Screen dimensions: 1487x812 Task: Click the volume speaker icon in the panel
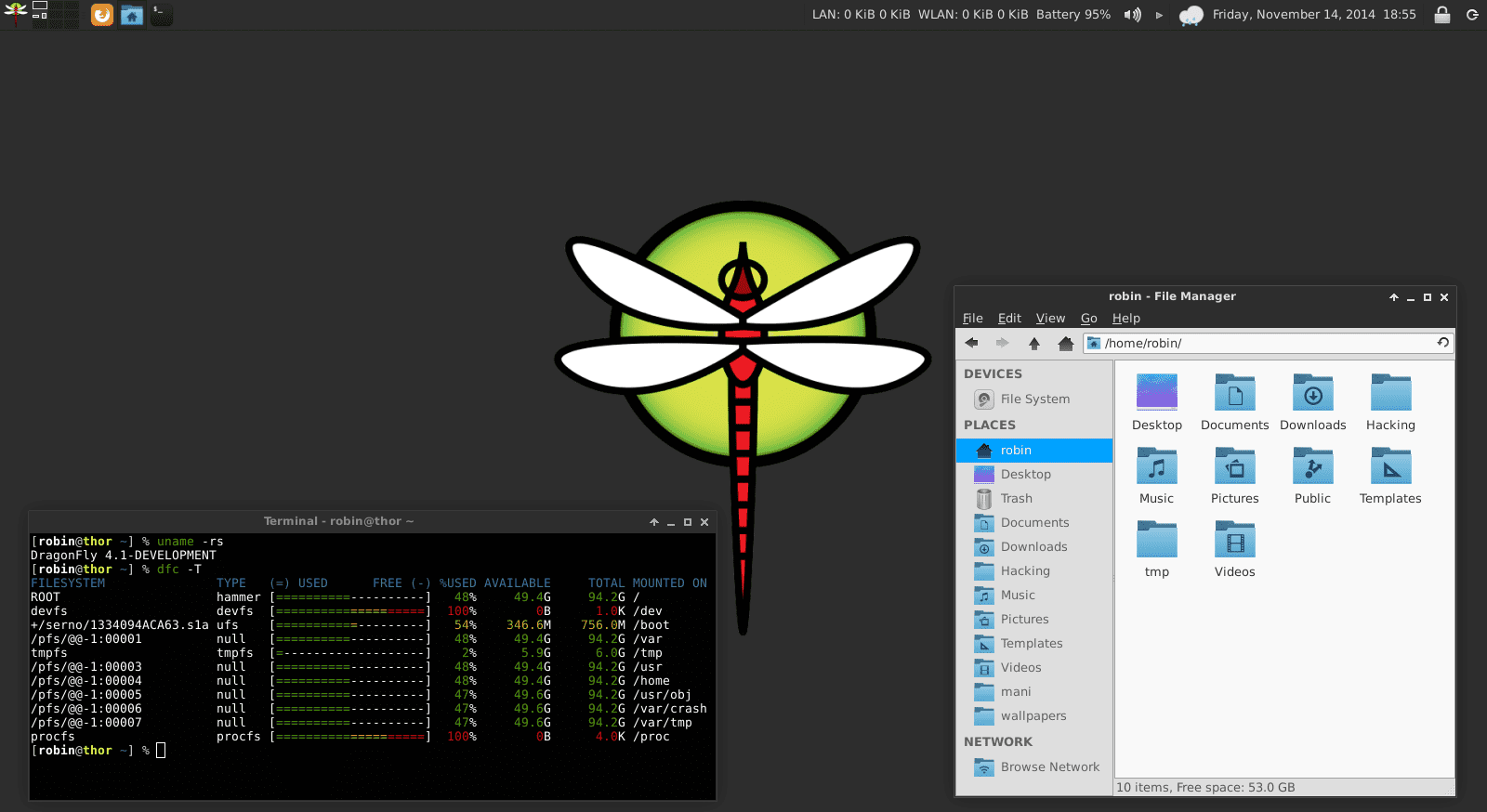coord(1132,15)
